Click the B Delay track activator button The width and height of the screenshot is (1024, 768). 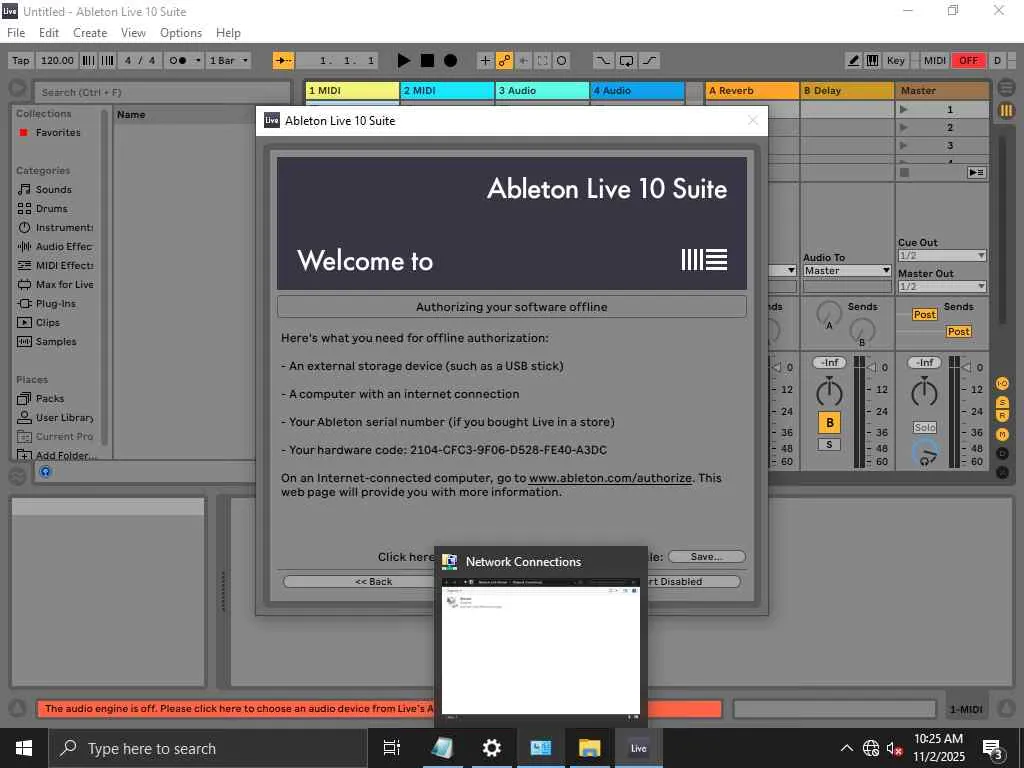pos(829,423)
